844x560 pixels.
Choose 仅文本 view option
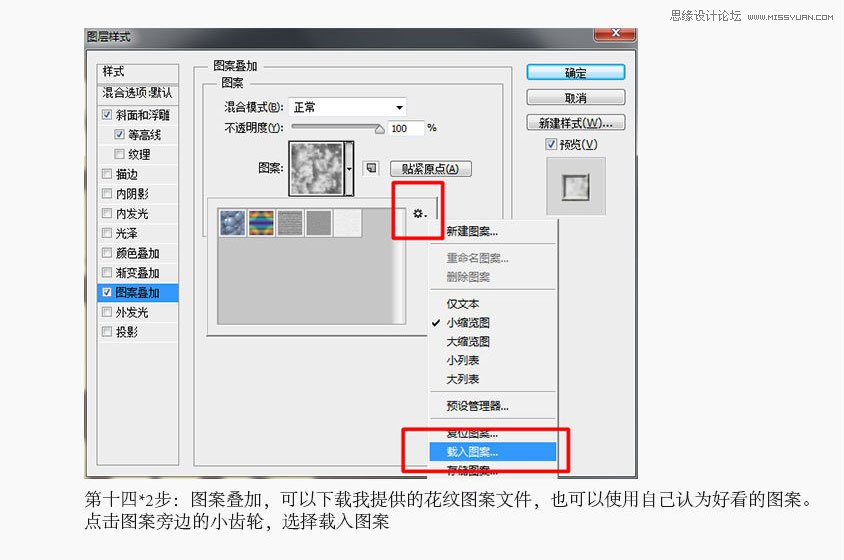point(493,304)
